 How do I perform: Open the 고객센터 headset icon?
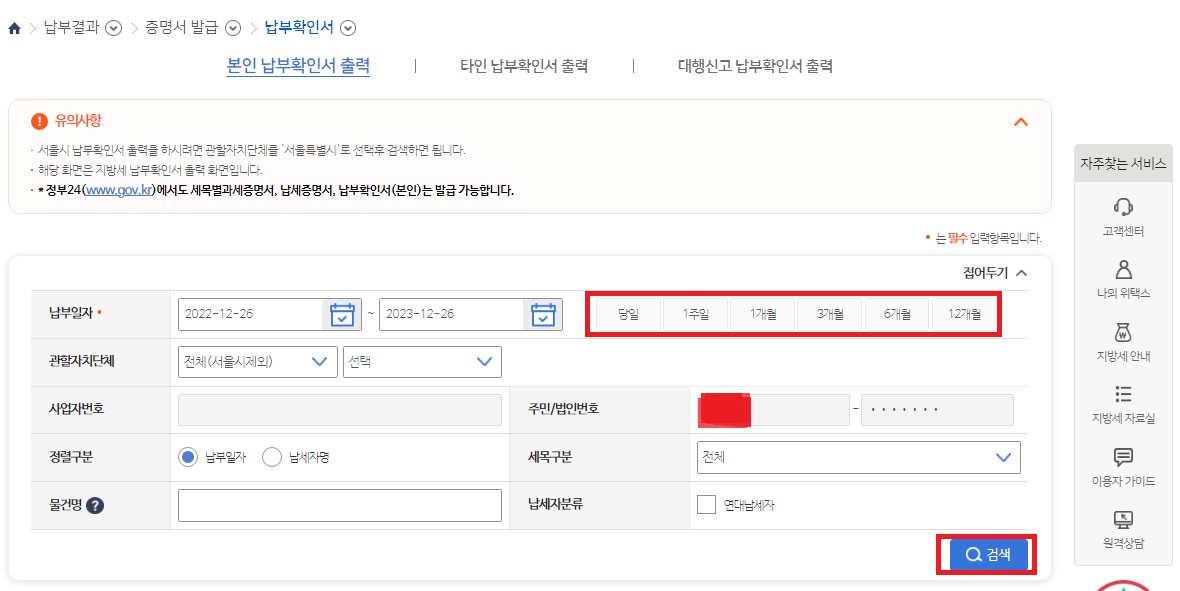click(x=1124, y=209)
